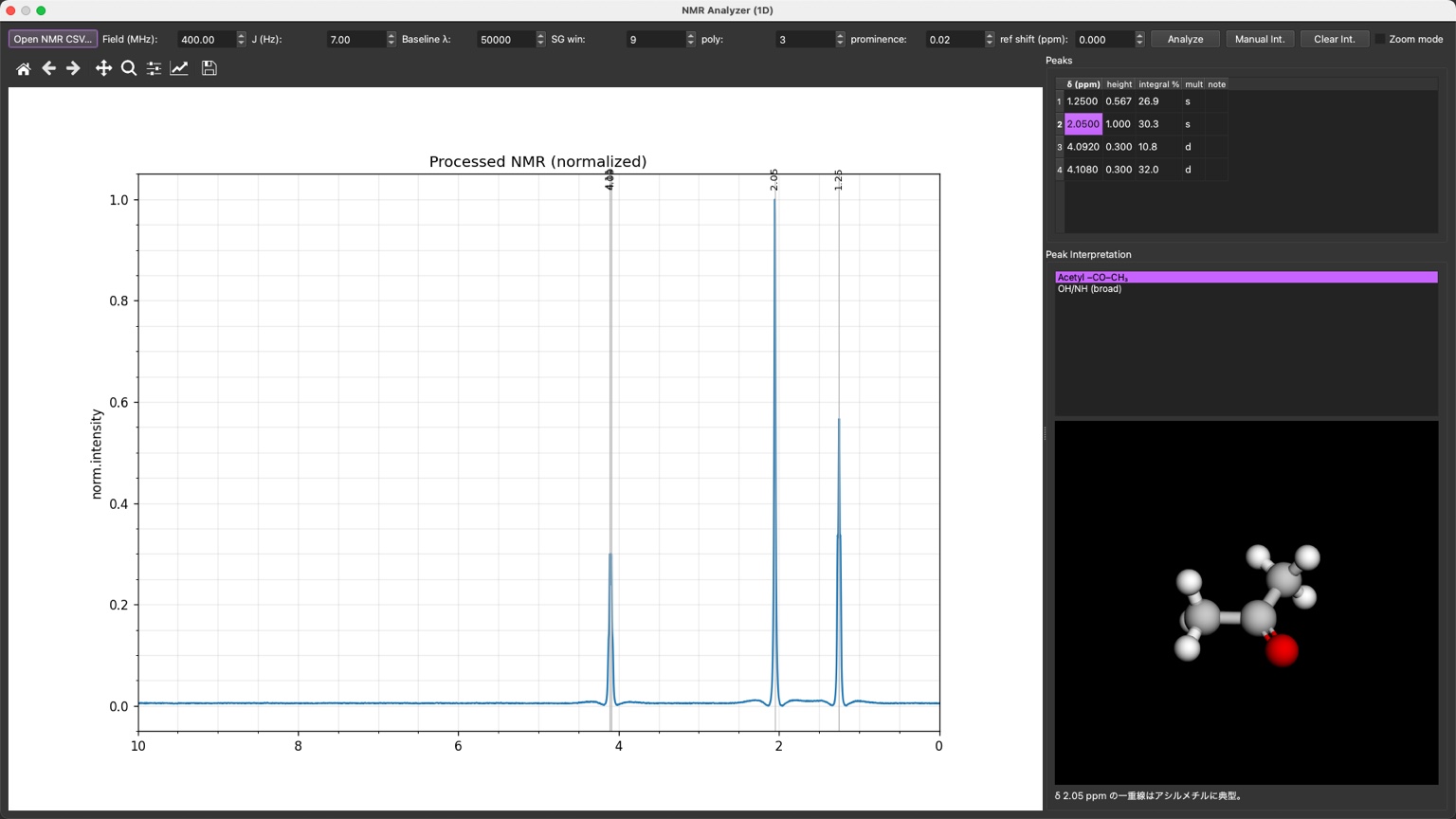Viewport: 1456px width, 819px height.
Task: Click the Field (MHz) spinner arrows
Action: 241,39
